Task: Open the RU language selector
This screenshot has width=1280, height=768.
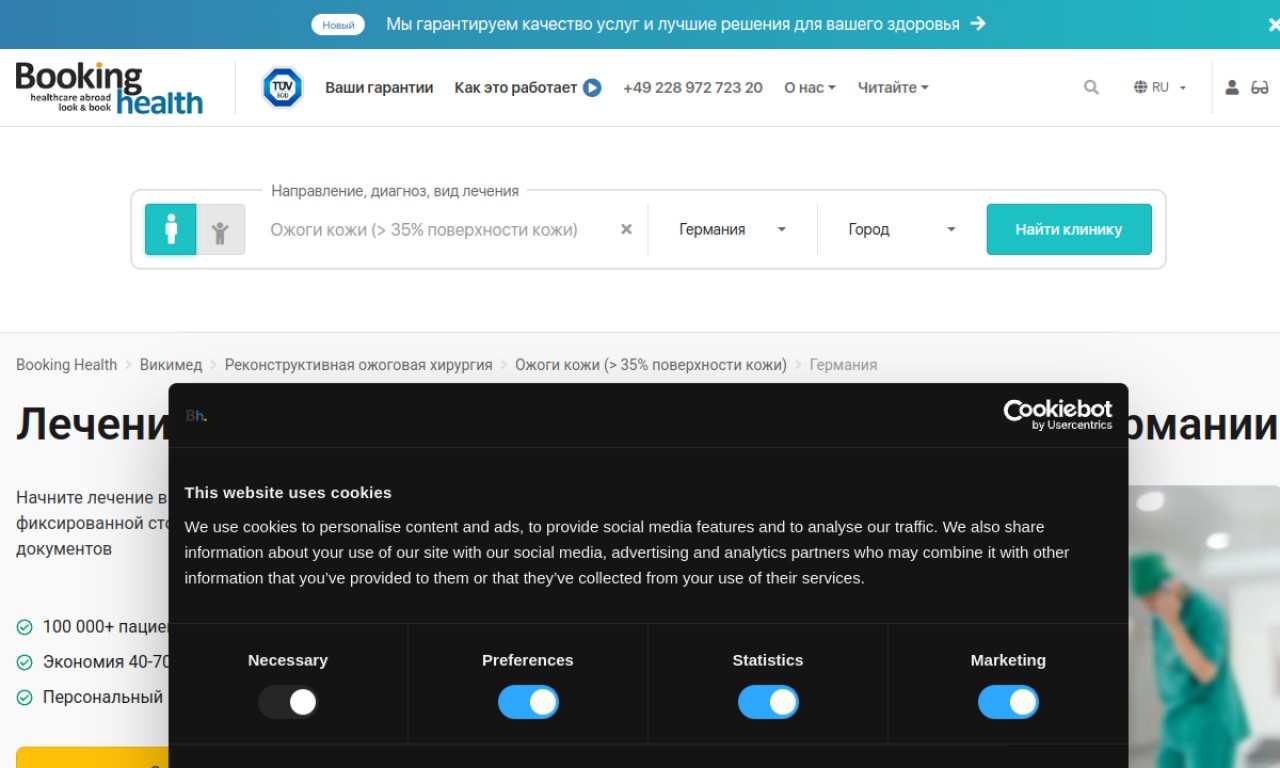Action: tap(1160, 88)
